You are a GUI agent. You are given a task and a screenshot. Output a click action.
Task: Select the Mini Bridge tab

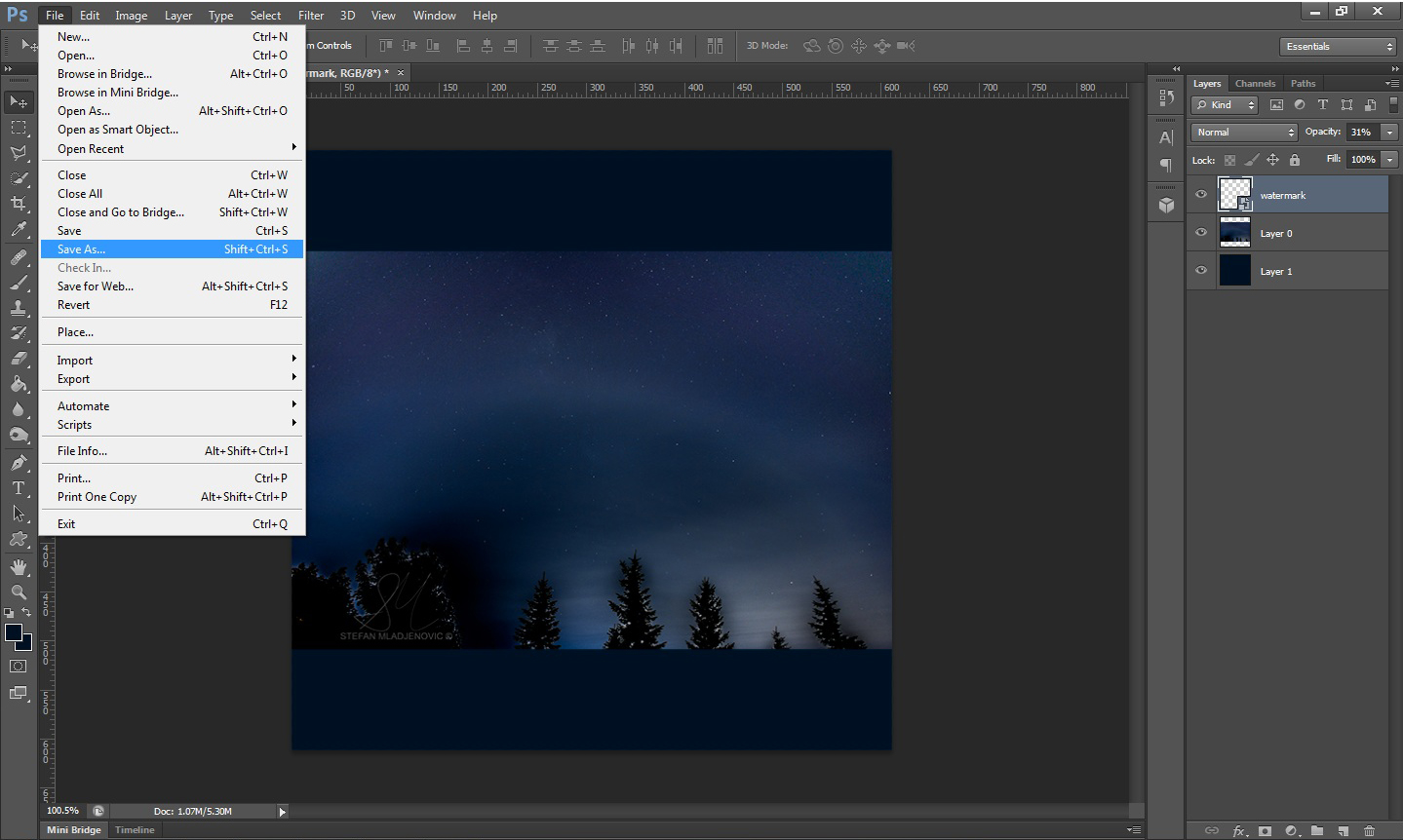tap(74, 830)
